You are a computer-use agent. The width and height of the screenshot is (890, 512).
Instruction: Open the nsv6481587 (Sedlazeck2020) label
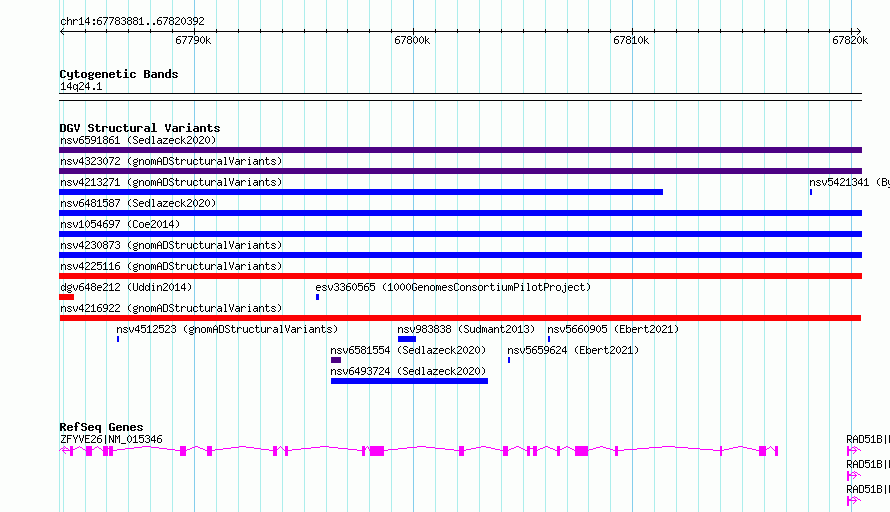[138, 203]
